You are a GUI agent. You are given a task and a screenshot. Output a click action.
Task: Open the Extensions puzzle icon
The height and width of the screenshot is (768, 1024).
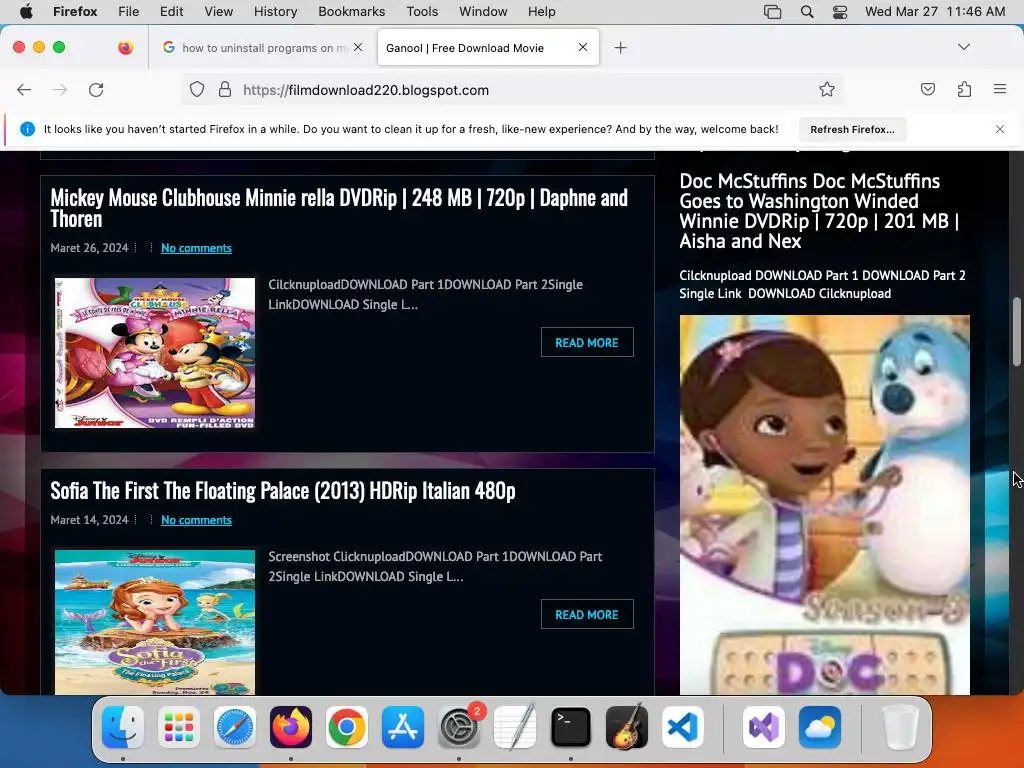(x=964, y=89)
